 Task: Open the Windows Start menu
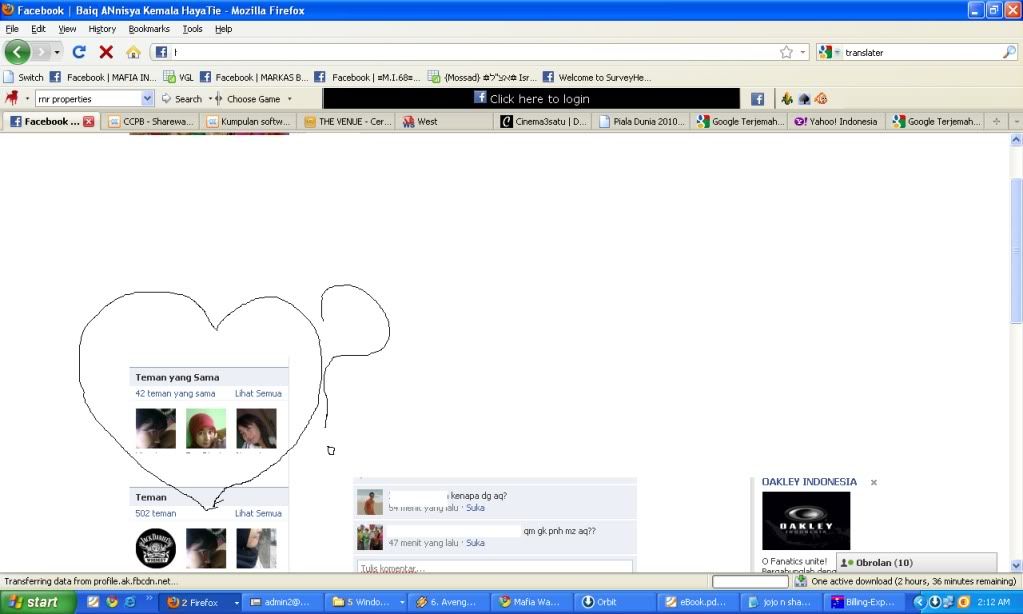tap(38, 602)
